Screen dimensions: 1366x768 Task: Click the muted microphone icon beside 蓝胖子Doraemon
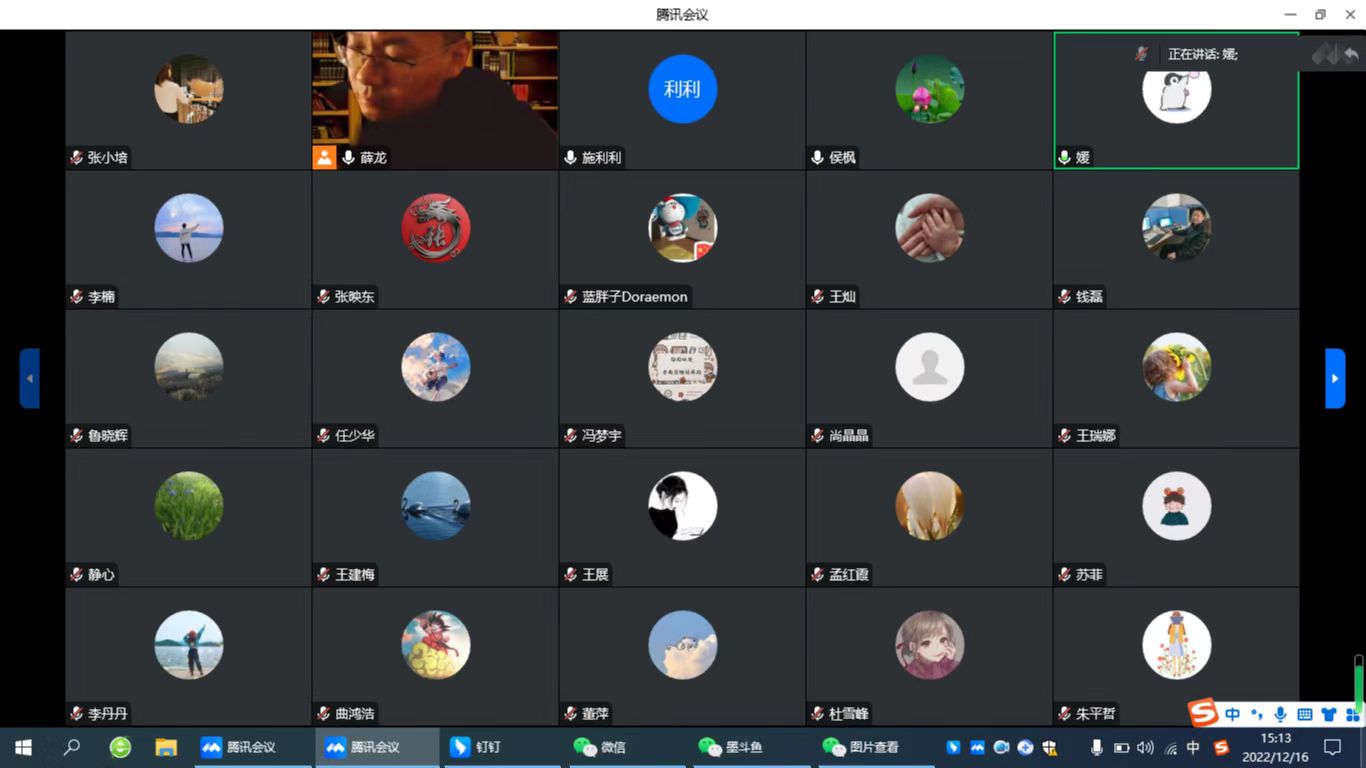(x=570, y=297)
